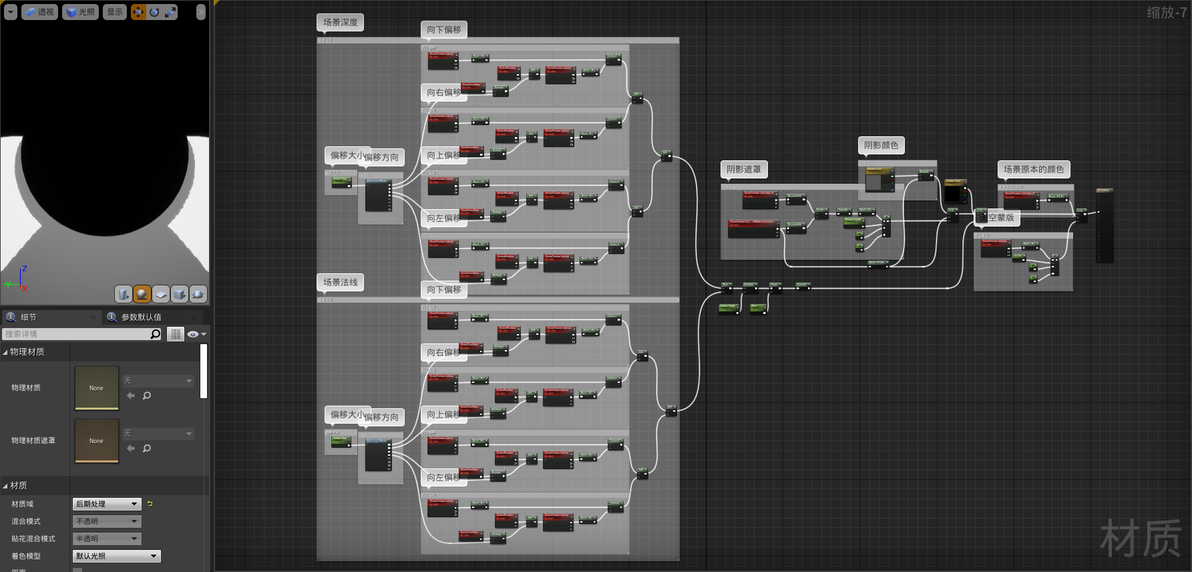Image resolution: width=1192 pixels, height=572 pixels.
Task: Switch preview mesh to cube shape
Action: (179, 294)
